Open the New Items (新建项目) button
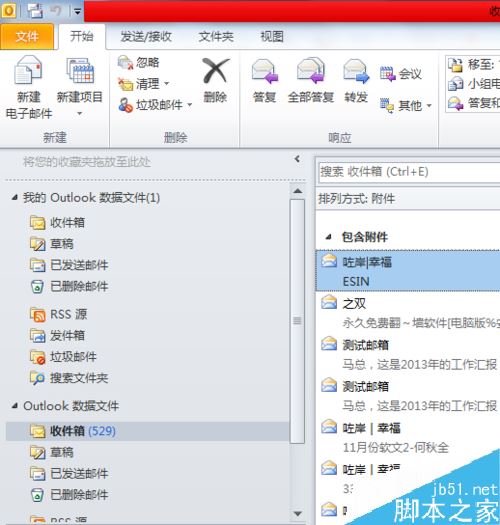 pyautogui.click(x=79, y=87)
